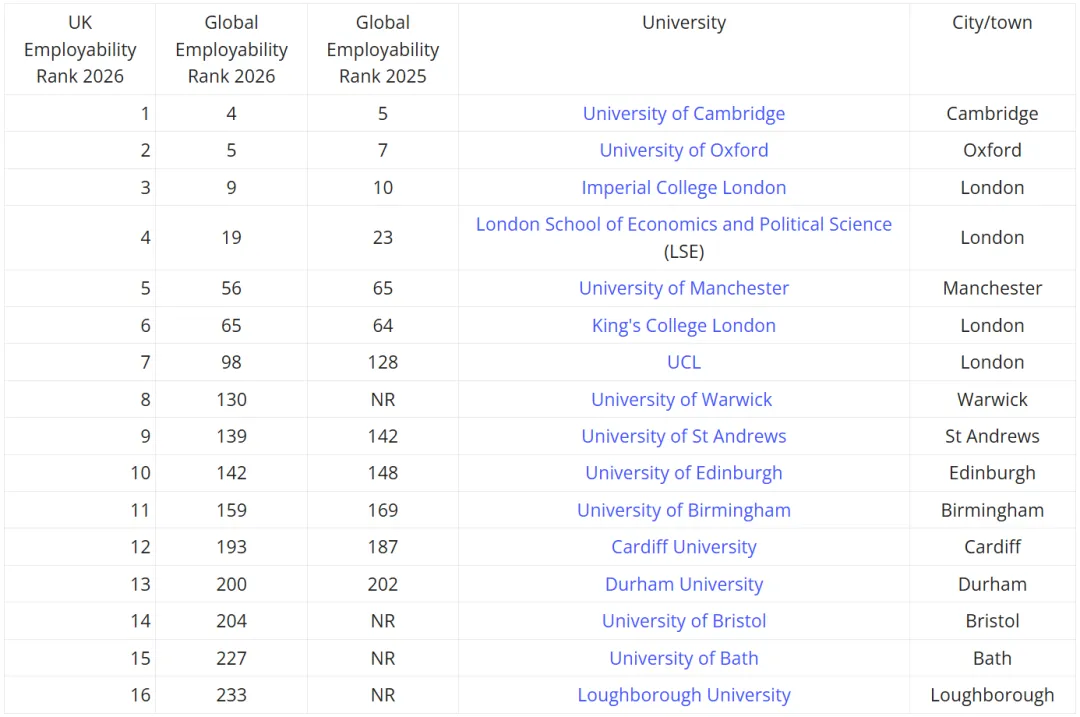
Task: Open the University of Manchester link
Action: pyautogui.click(x=683, y=289)
